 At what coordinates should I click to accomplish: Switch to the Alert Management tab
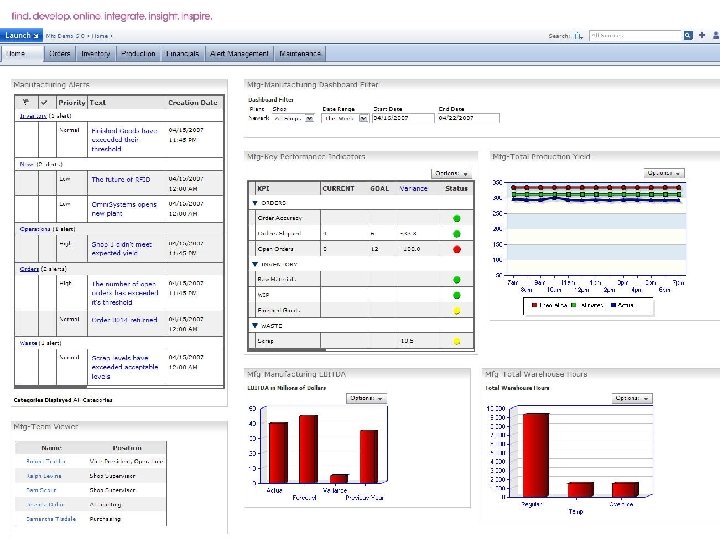click(239, 54)
